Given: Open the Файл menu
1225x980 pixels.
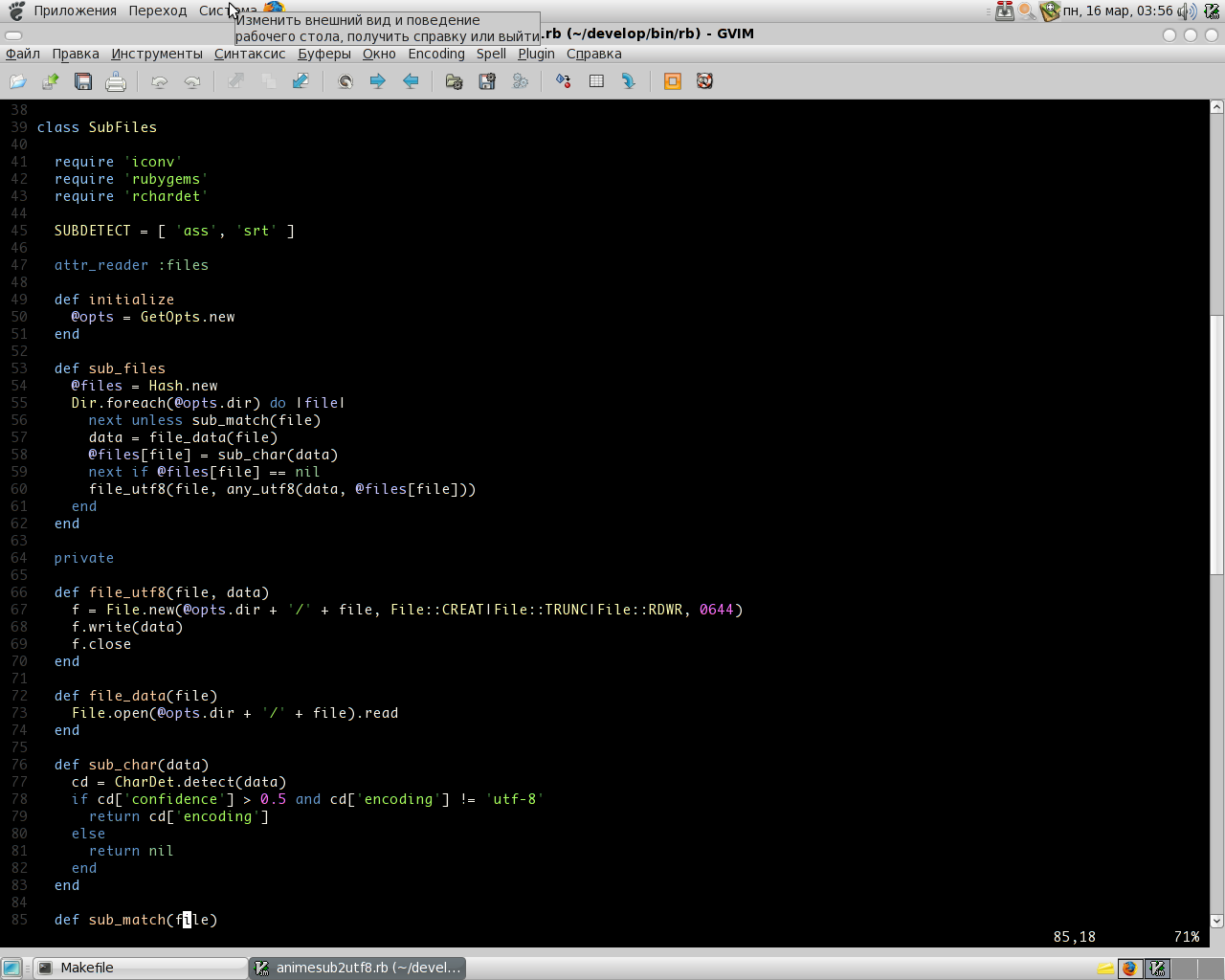Looking at the screenshot, I should [x=23, y=54].
